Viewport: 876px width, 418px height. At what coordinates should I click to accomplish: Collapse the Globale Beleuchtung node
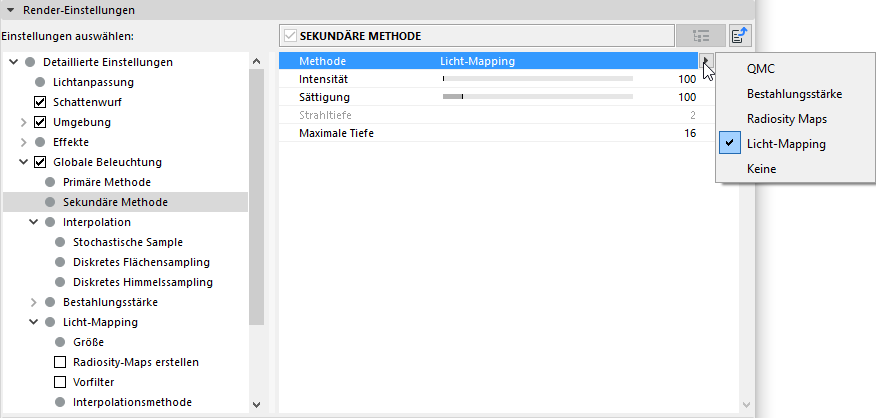click(x=23, y=162)
